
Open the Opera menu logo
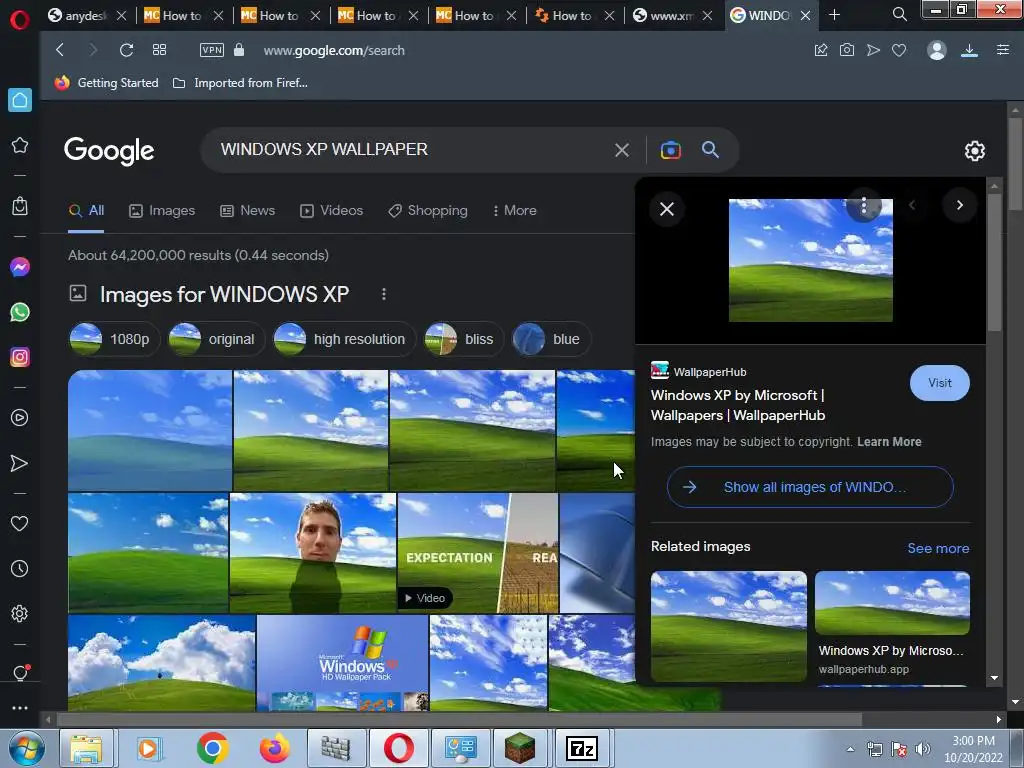click(x=20, y=20)
